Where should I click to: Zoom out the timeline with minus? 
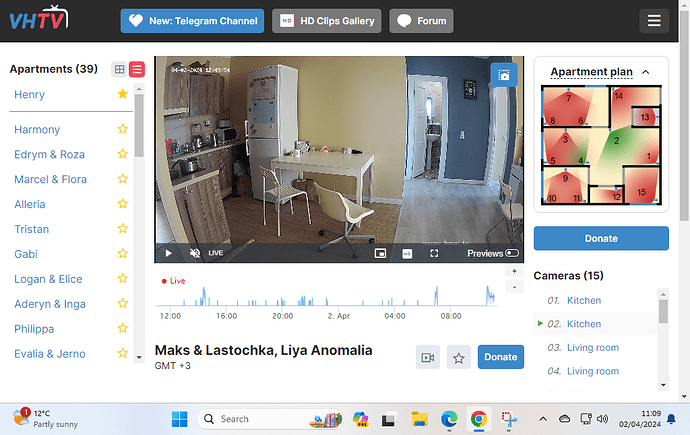514,287
